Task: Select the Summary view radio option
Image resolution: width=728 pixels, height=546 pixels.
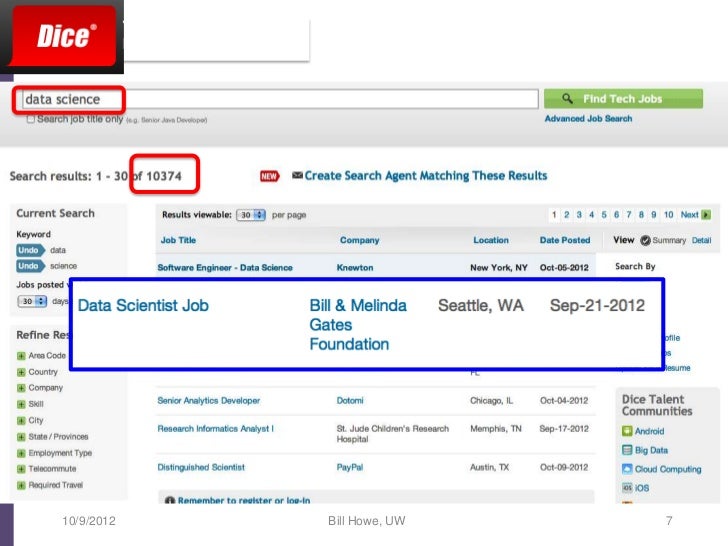Action: pyautogui.click(x=645, y=240)
